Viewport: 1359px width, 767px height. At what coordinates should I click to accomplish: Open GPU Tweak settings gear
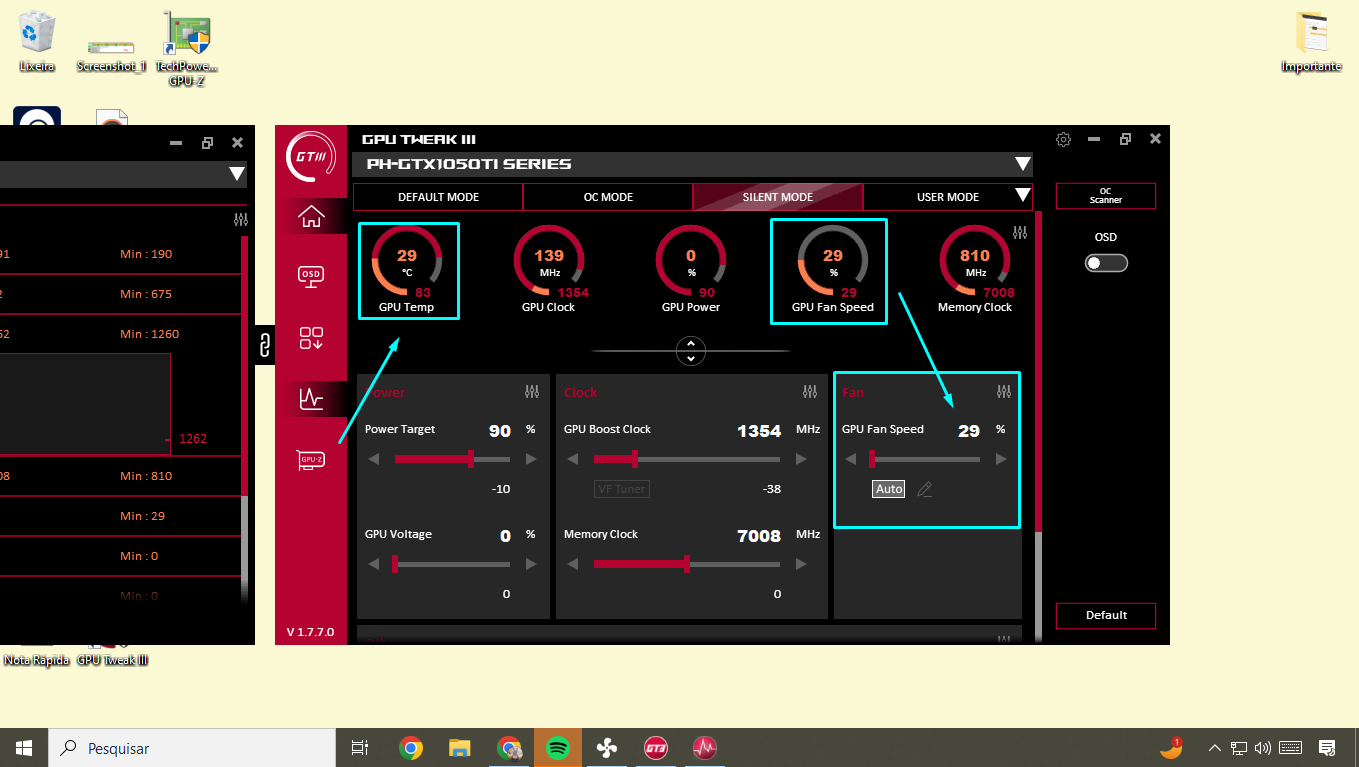1064,139
